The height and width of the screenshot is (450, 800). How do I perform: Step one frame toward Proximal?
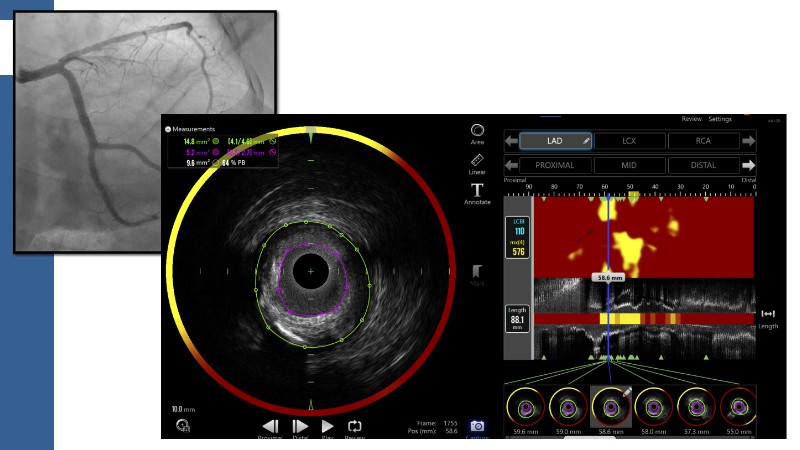coord(271,426)
